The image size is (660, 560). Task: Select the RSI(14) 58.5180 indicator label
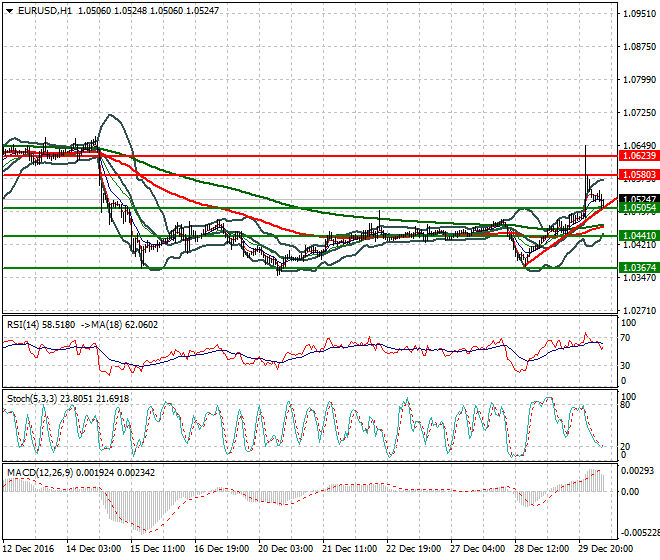[x=41, y=325]
